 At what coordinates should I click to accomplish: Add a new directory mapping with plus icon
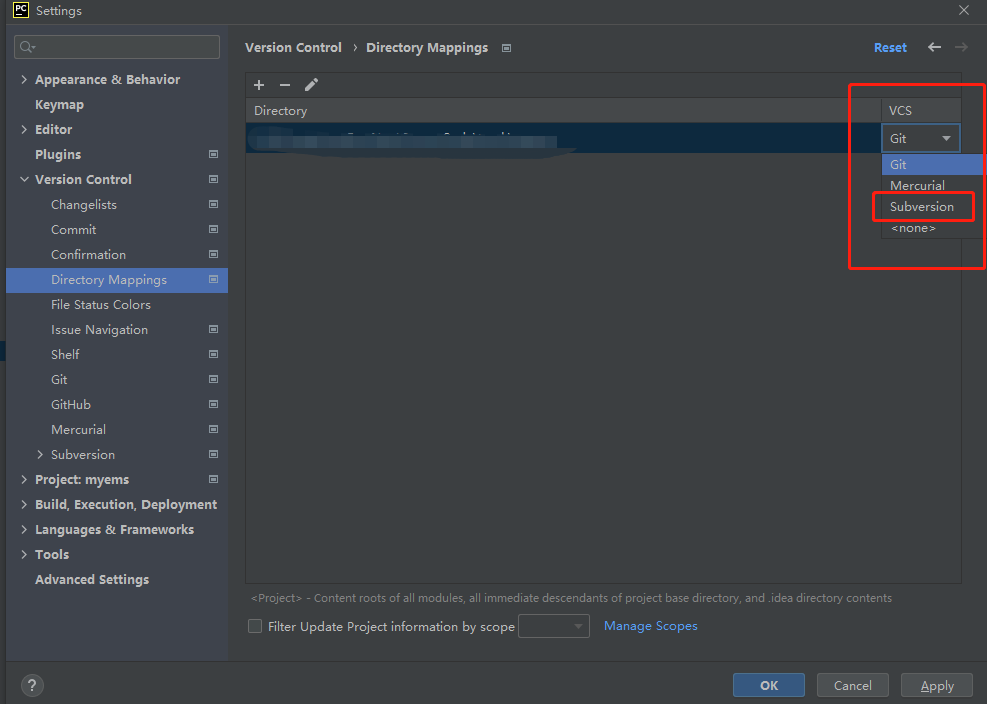tap(259, 85)
